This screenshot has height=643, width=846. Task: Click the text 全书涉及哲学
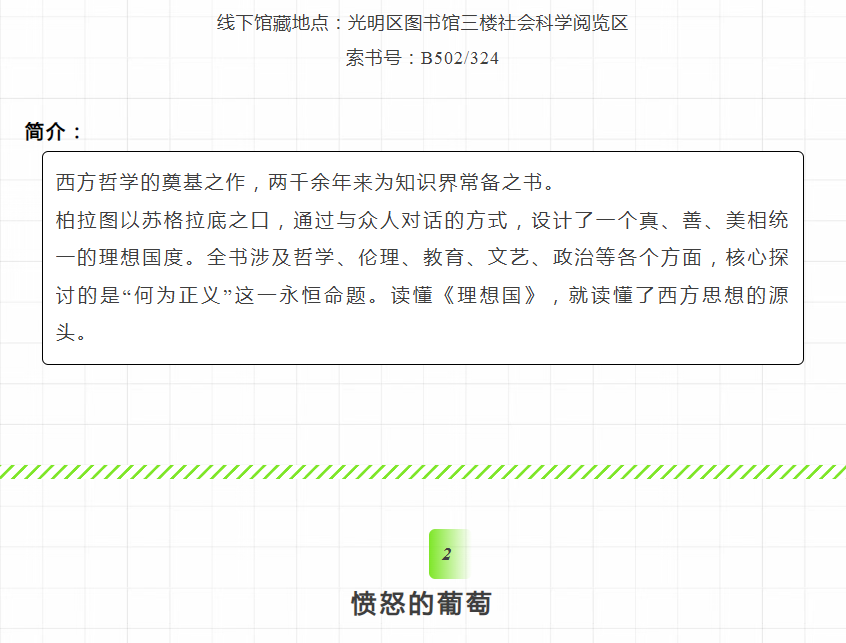pos(267,258)
